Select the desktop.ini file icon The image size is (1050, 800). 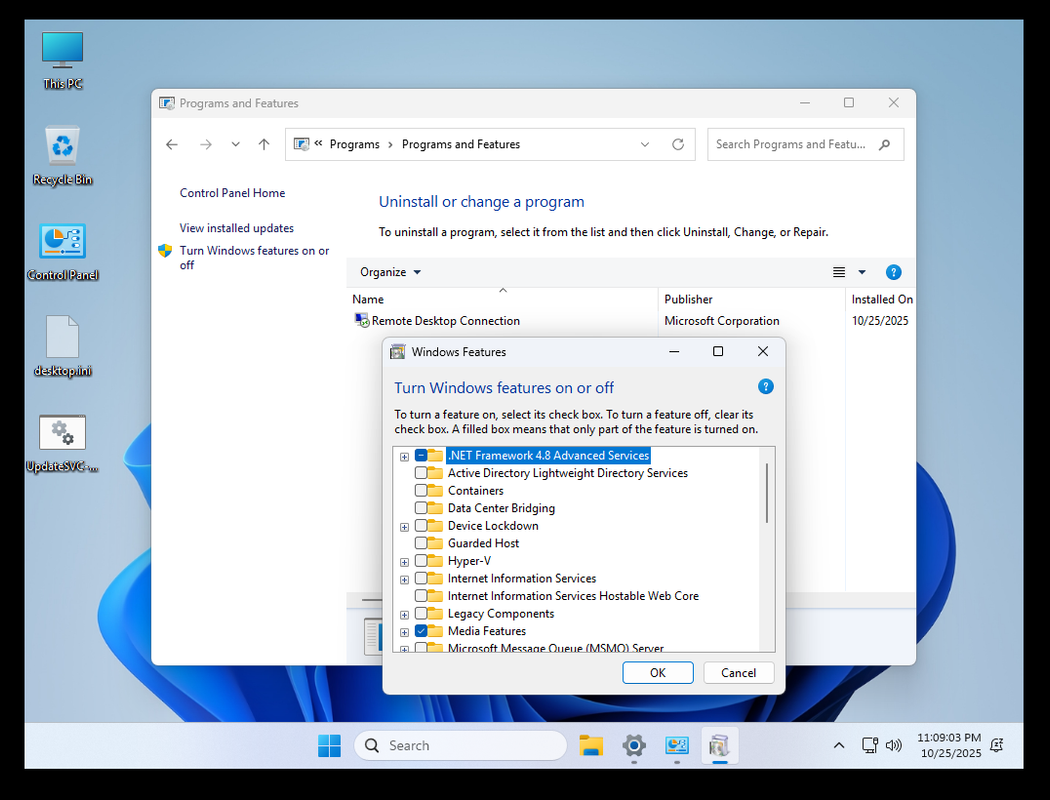click(x=62, y=346)
